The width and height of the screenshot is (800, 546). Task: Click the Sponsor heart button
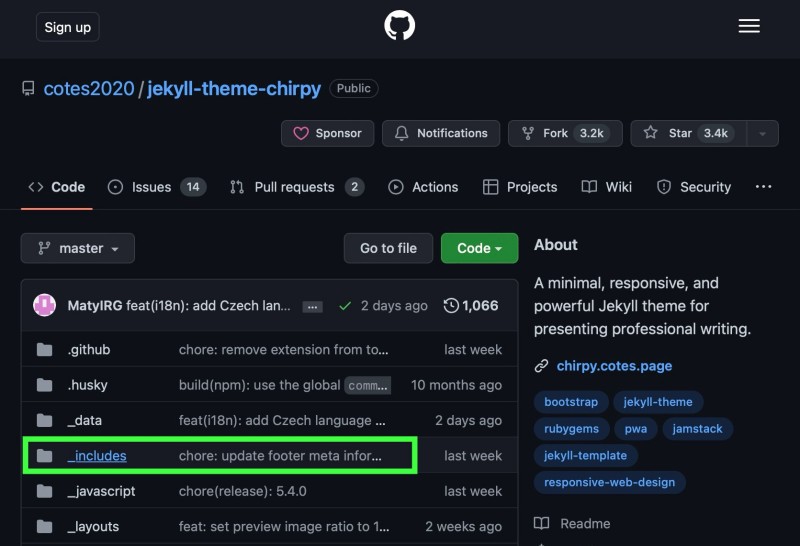[328, 133]
